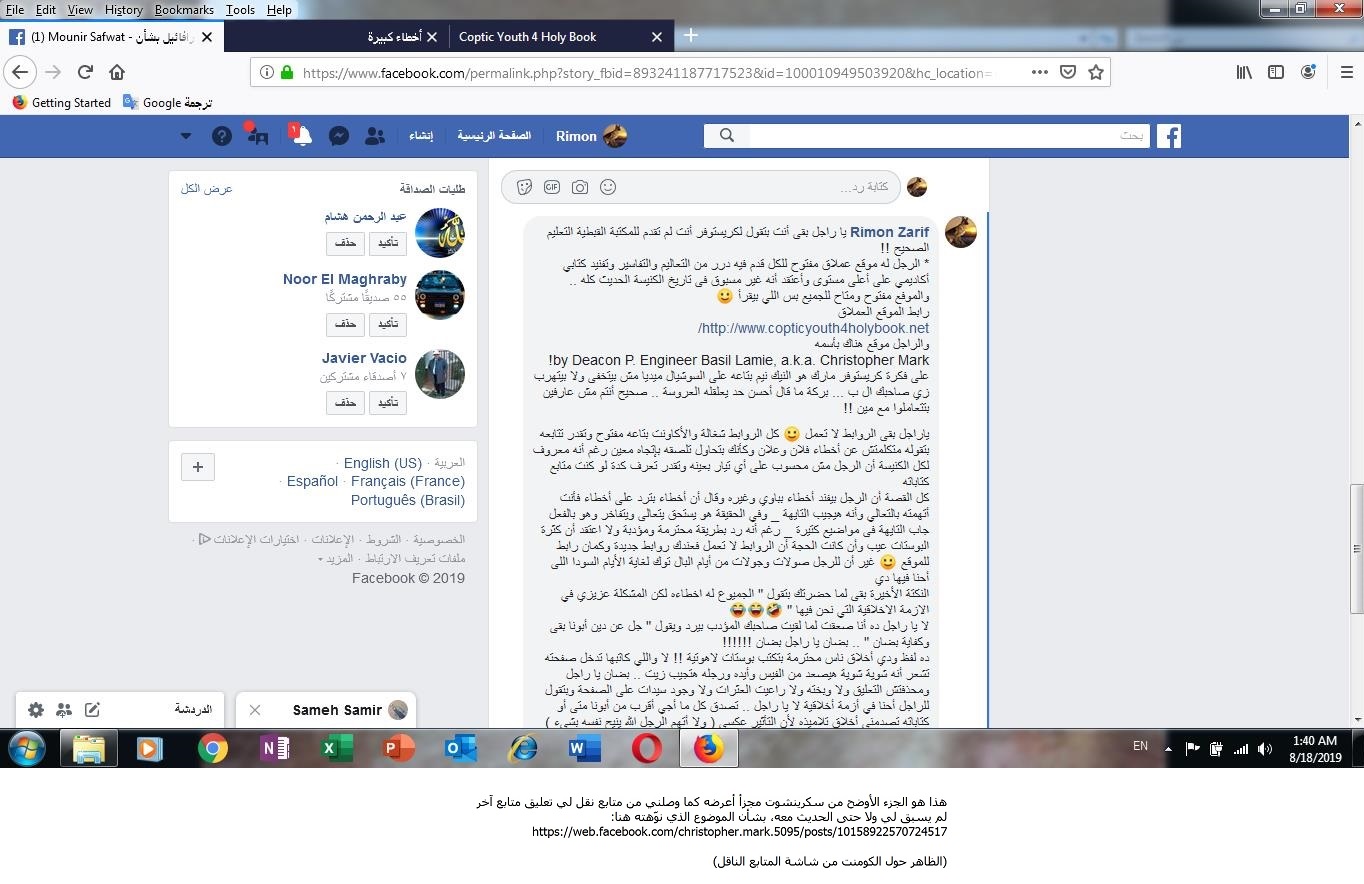Bookmark this page with the star icon
Screen dimensions: 1364x884
click(x=1095, y=72)
